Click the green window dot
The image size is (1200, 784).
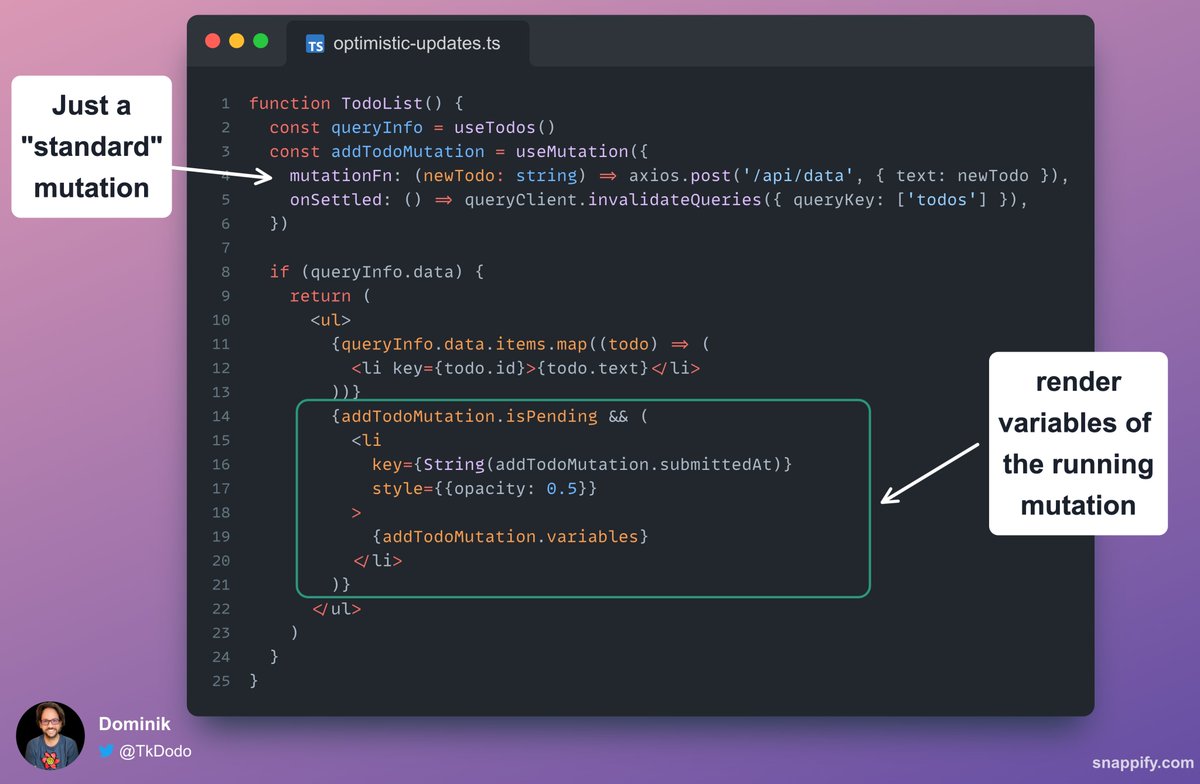pyautogui.click(x=261, y=41)
